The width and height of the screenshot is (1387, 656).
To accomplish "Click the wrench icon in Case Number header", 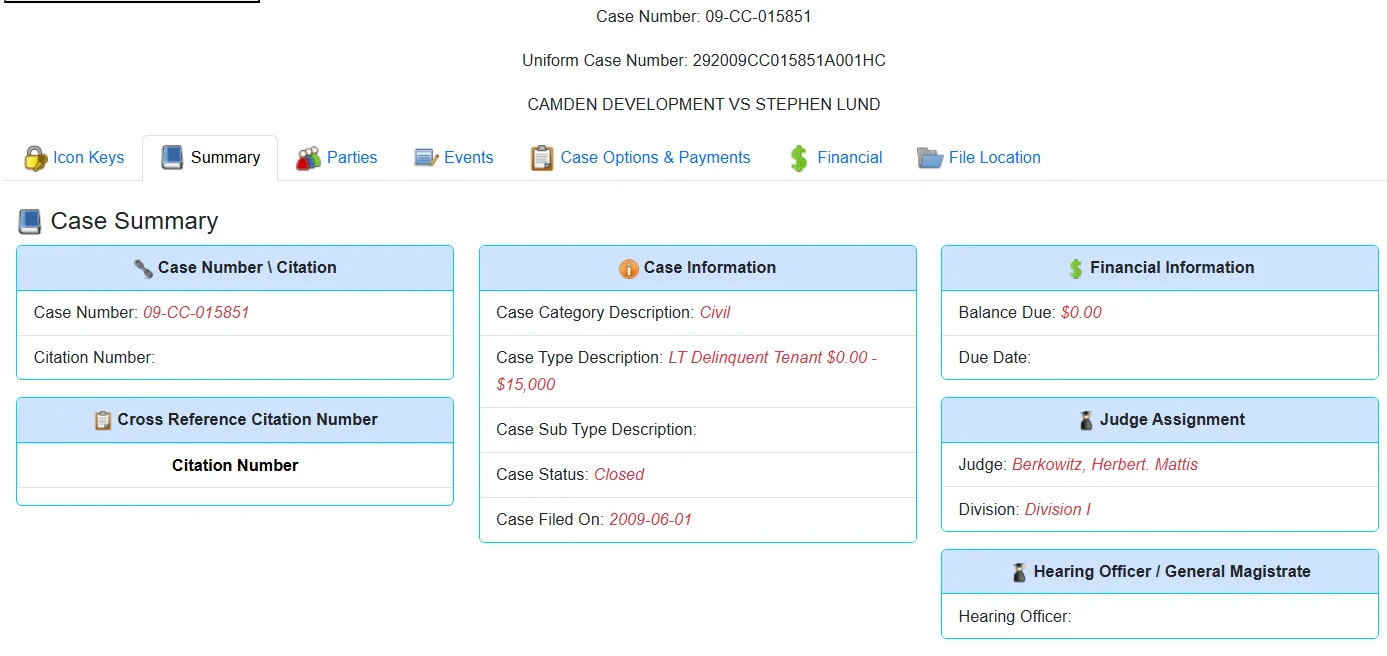I will (x=143, y=268).
